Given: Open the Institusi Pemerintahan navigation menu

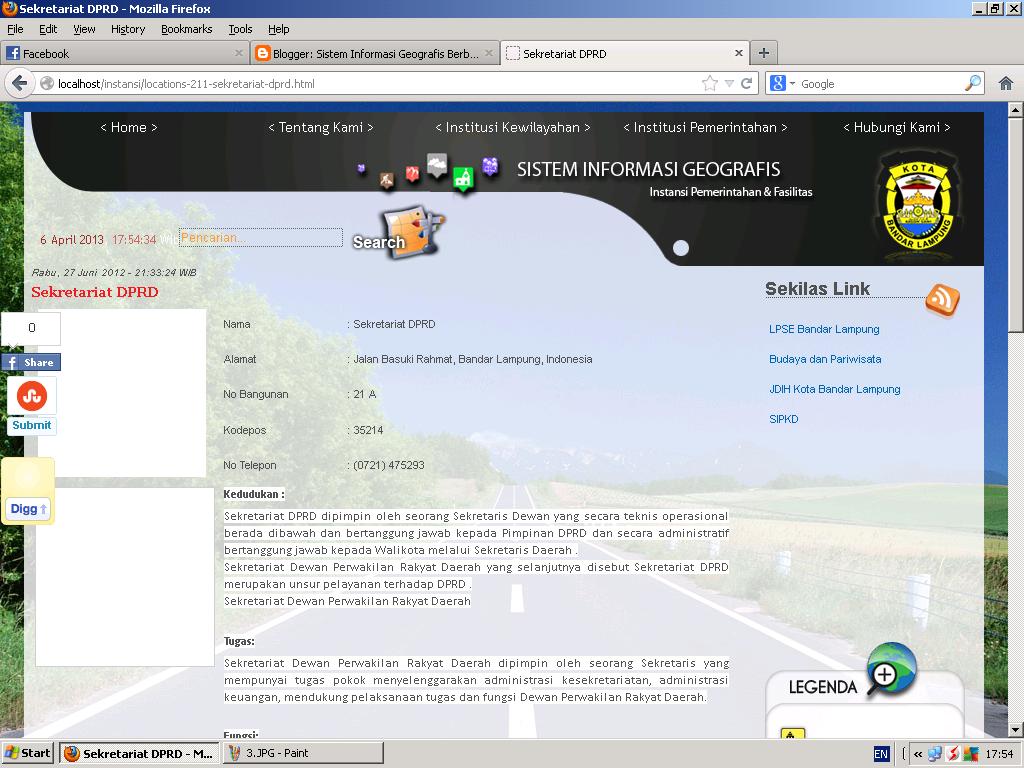Looking at the screenshot, I should point(706,127).
